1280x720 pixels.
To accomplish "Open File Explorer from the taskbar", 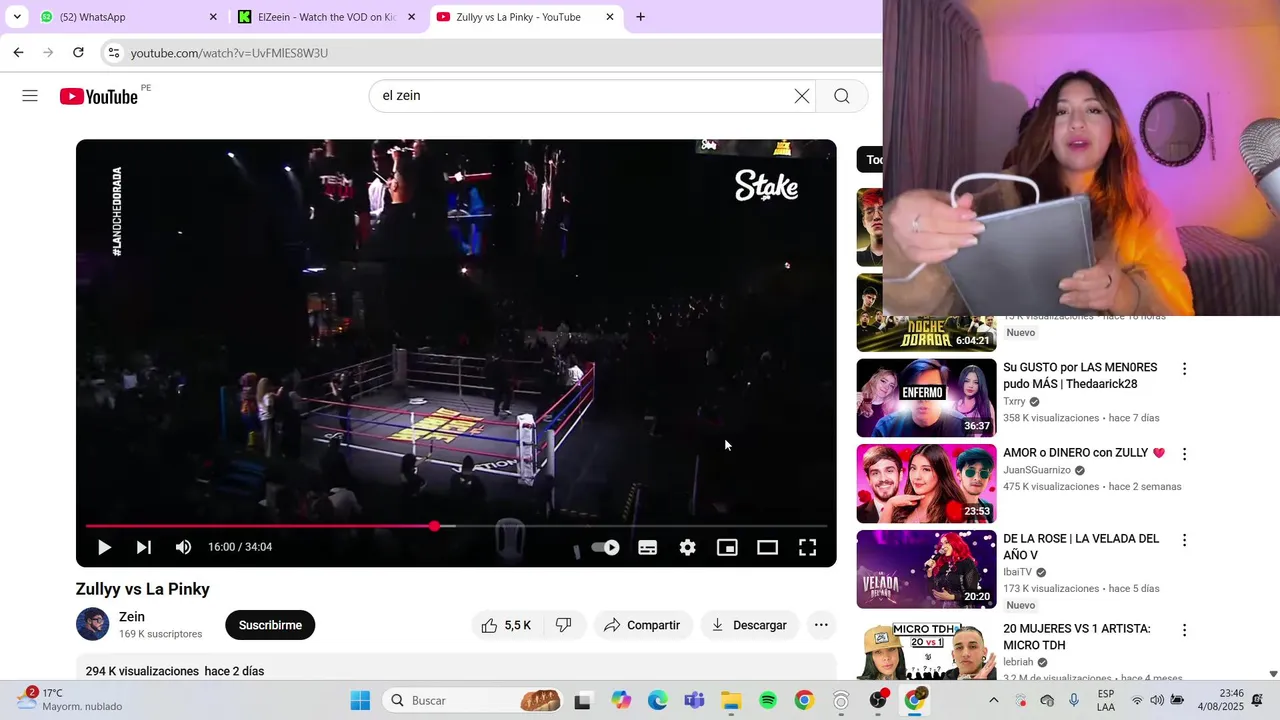I will 731,701.
